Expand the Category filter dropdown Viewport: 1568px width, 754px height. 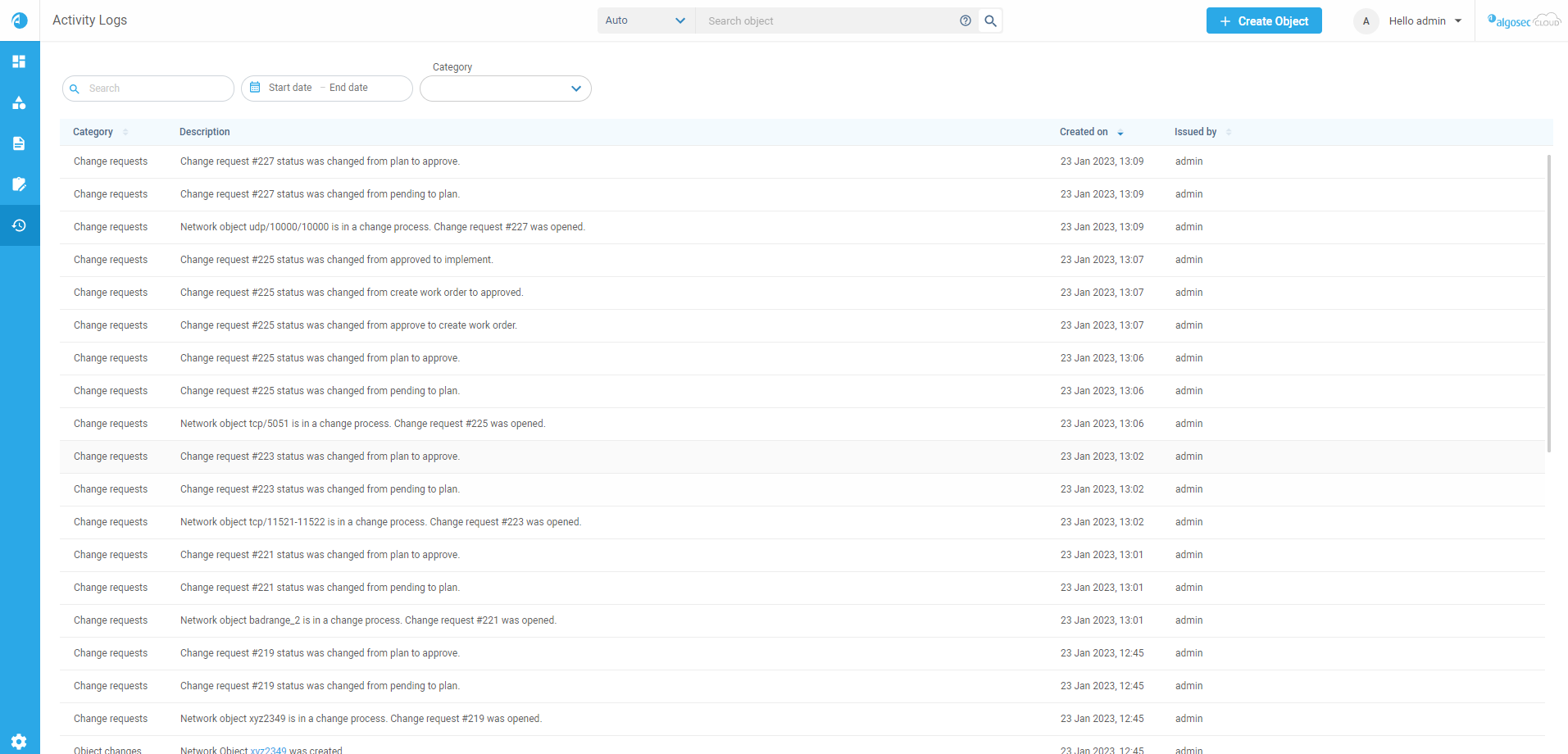coord(505,89)
